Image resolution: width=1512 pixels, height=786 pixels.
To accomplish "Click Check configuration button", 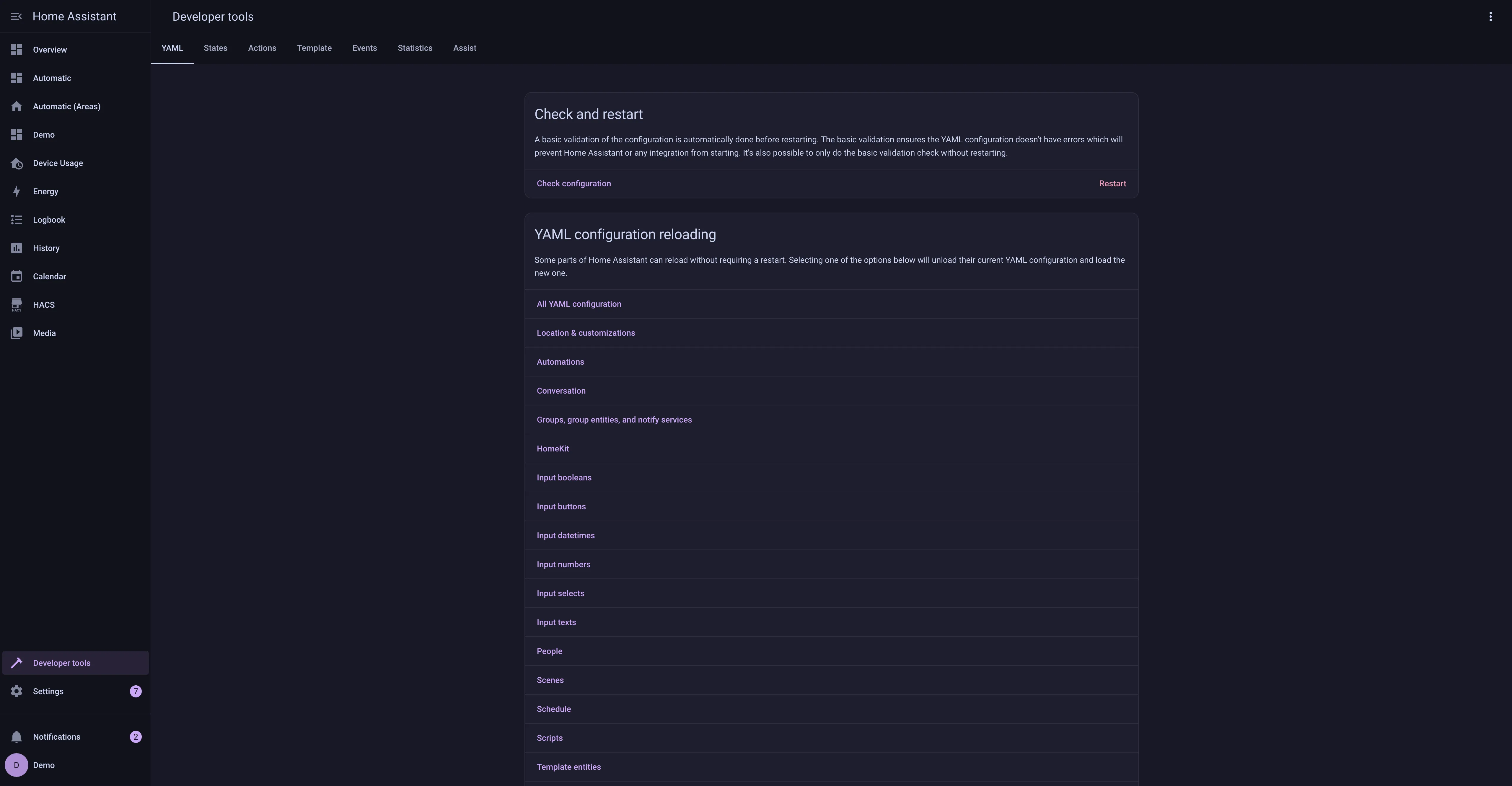I will (x=573, y=184).
